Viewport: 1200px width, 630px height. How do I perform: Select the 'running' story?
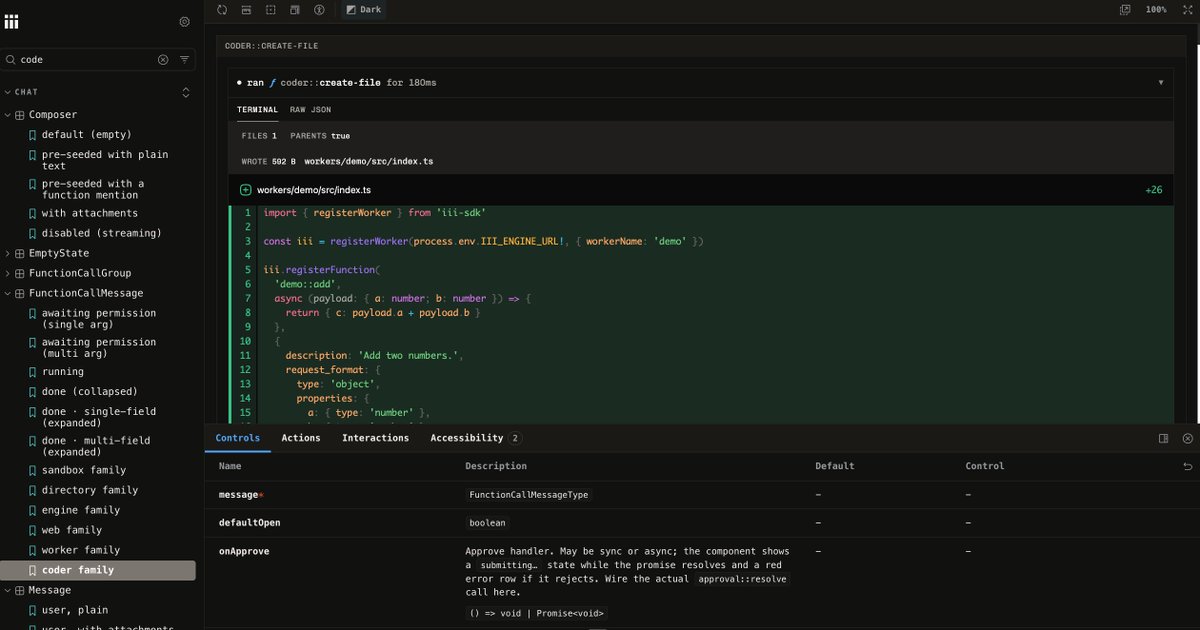coord(63,372)
